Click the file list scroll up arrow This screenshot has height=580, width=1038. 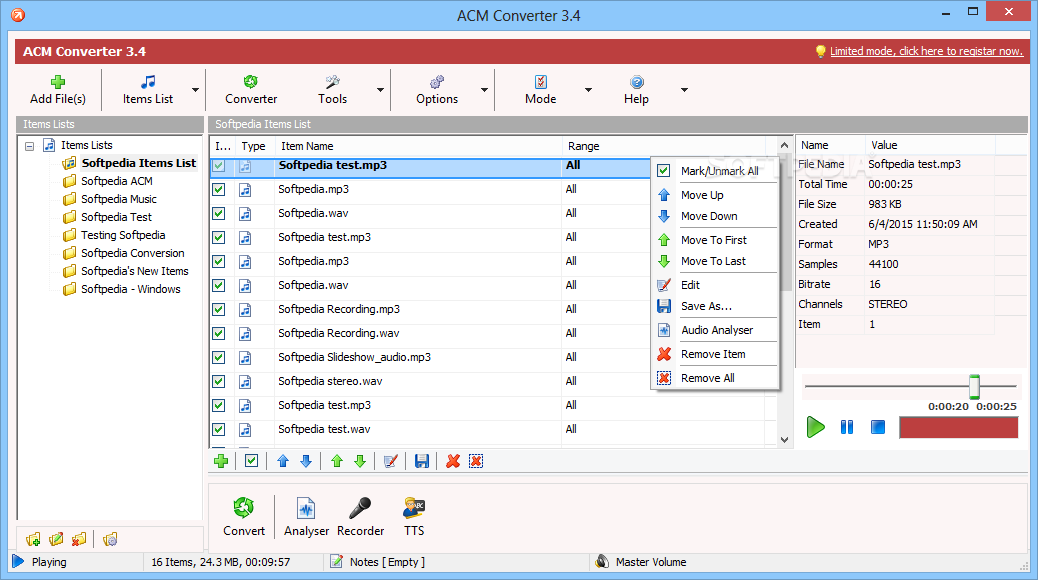point(784,145)
